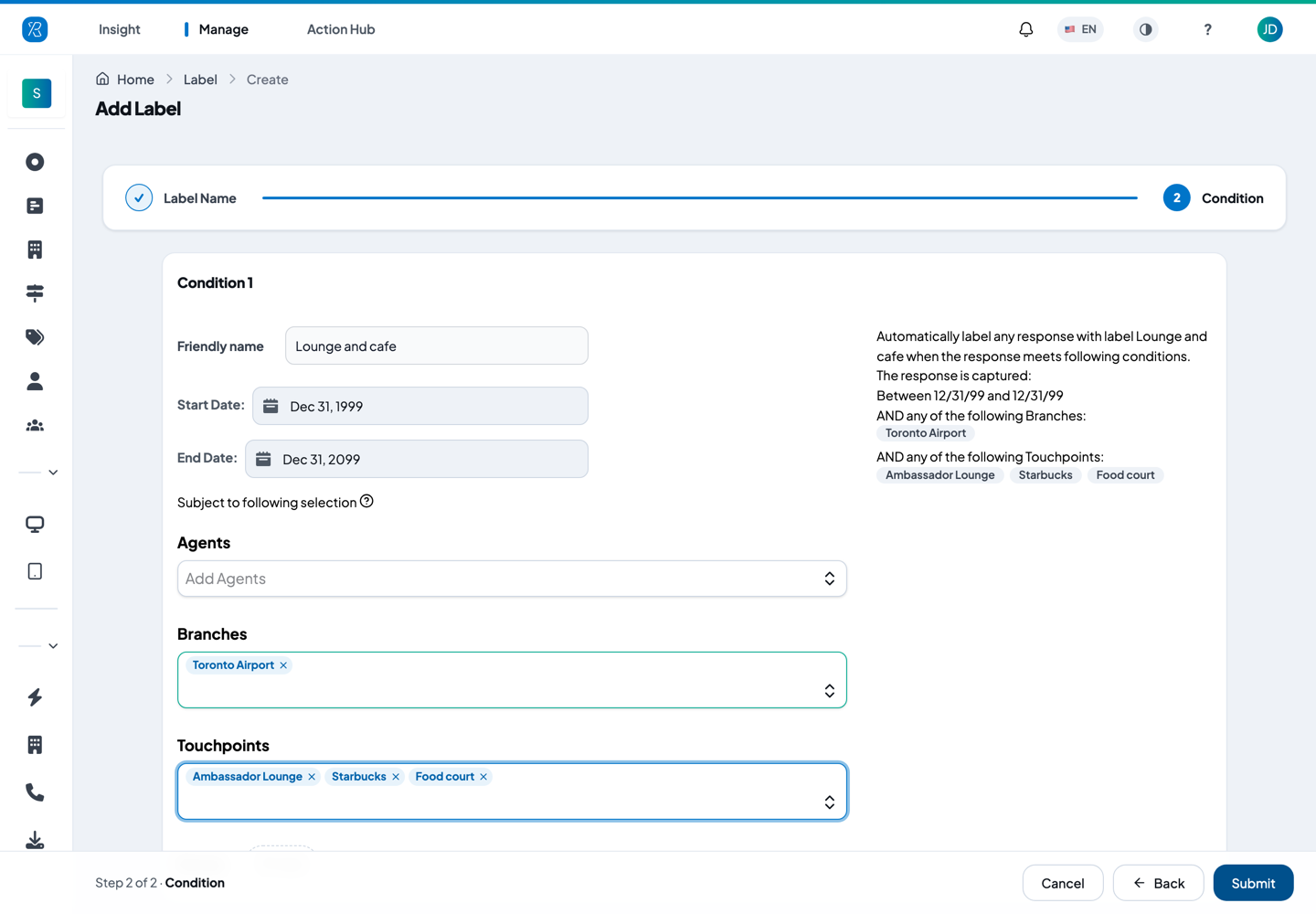Open the EN language selector

pos(1080,29)
